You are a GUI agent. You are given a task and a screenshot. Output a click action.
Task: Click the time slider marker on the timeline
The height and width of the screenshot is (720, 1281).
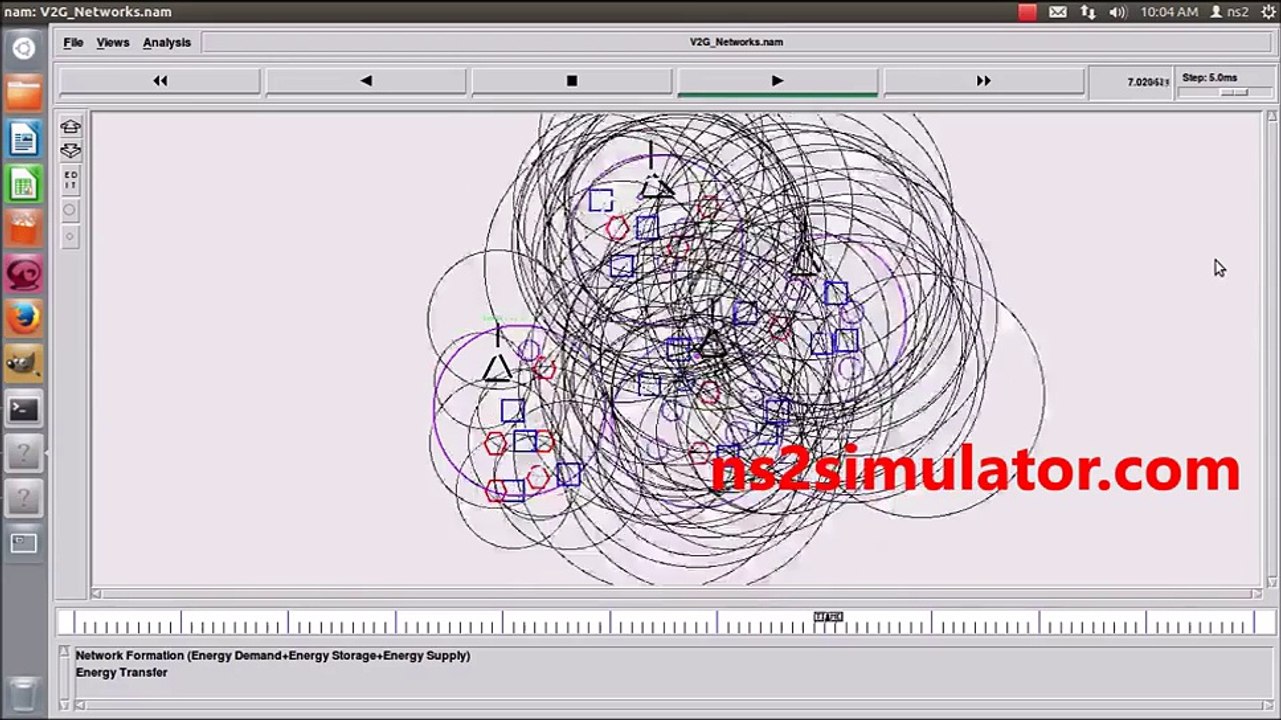(x=828, y=617)
